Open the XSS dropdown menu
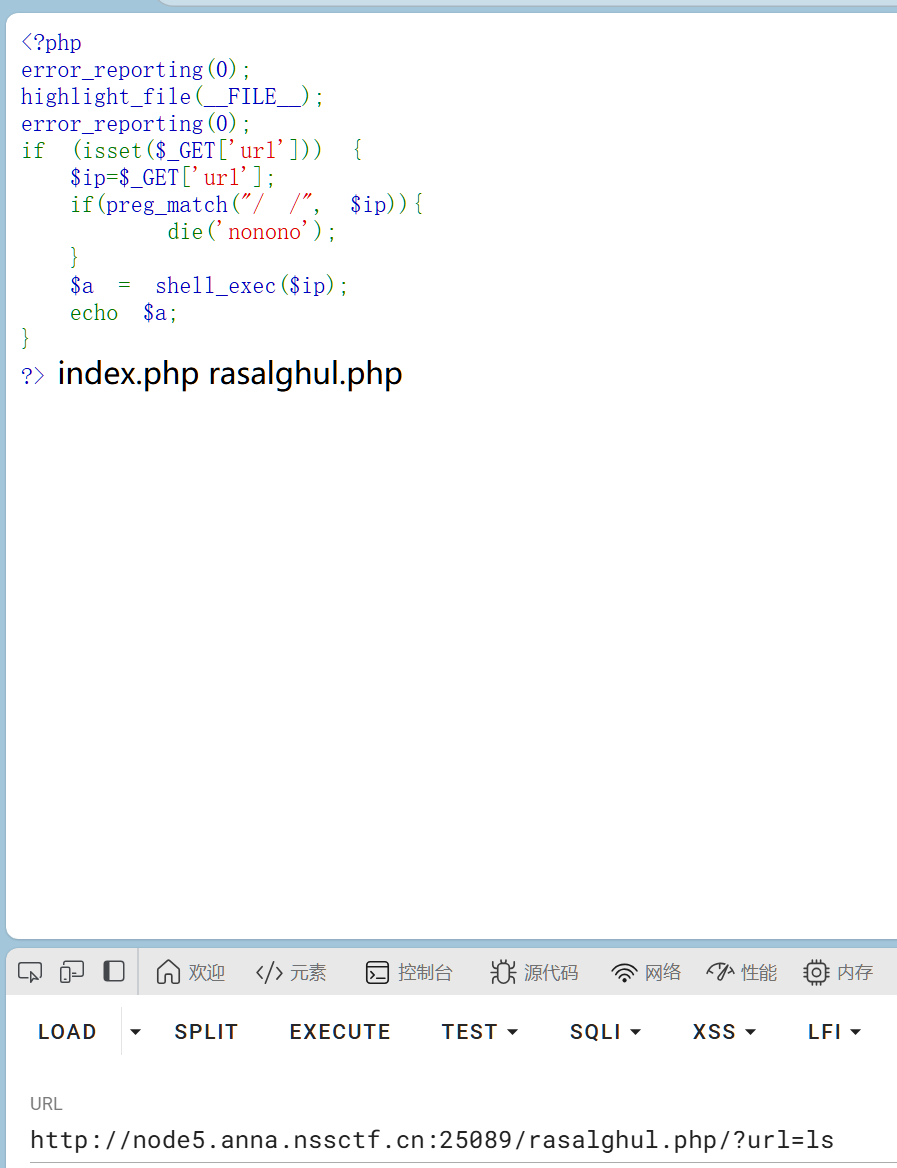The height and width of the screenshot is (1168, 897). pyautogui.click(x=724, y=1032)
